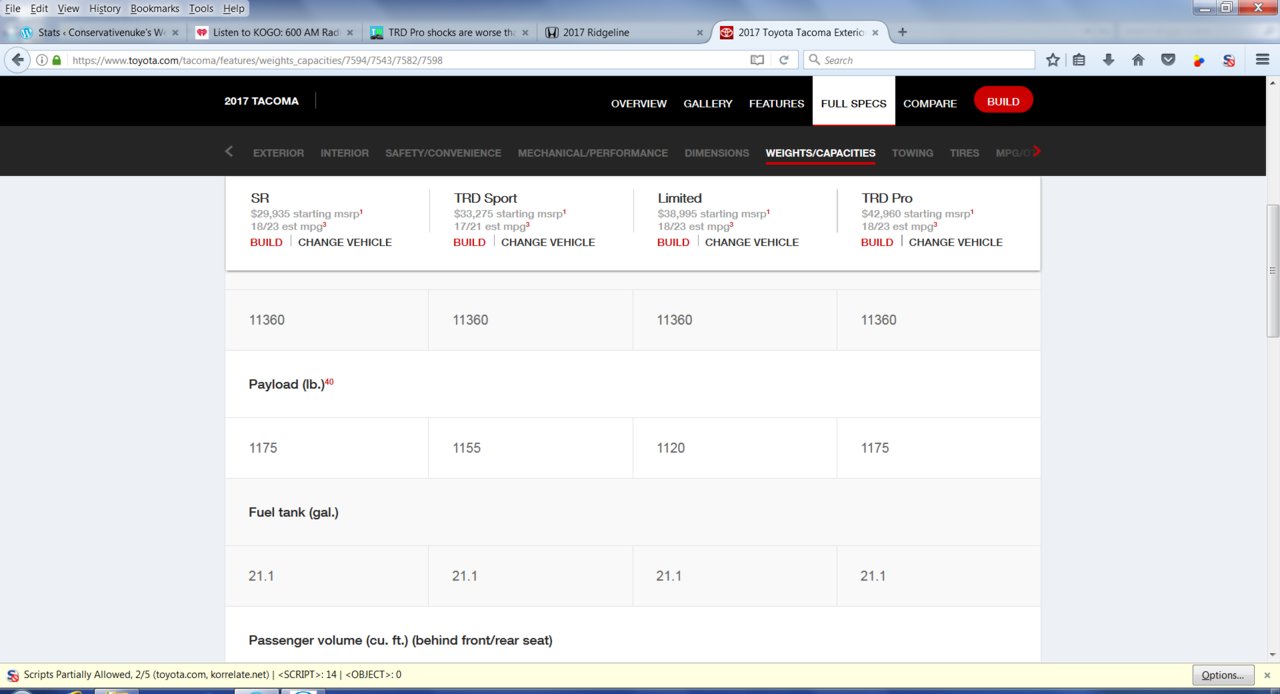The width and height of the screenshot is (1280, 694).
Task: Go to Home page icon
Action: (x=1138, y=60)
